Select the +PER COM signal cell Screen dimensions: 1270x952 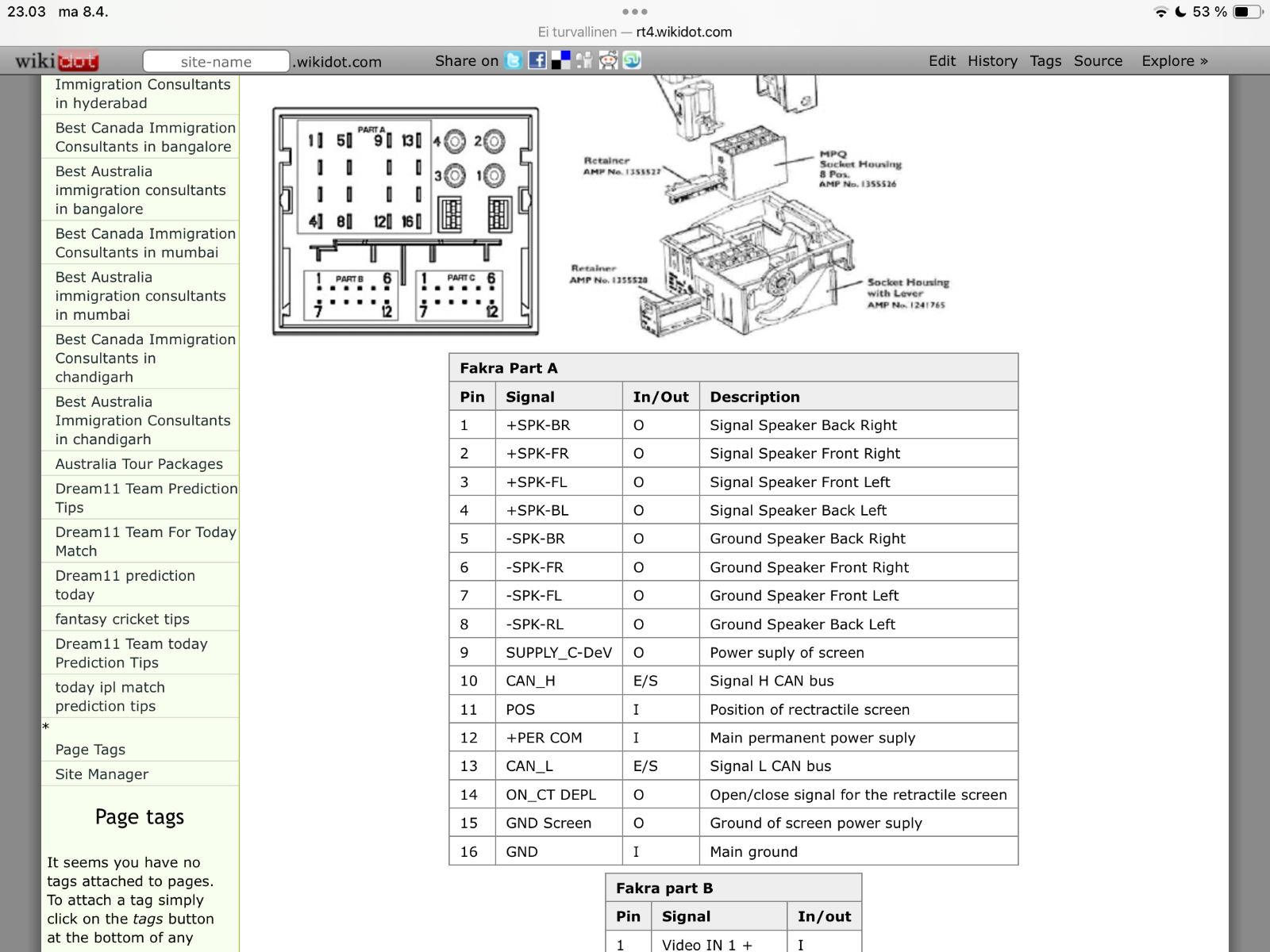(559, 738)
